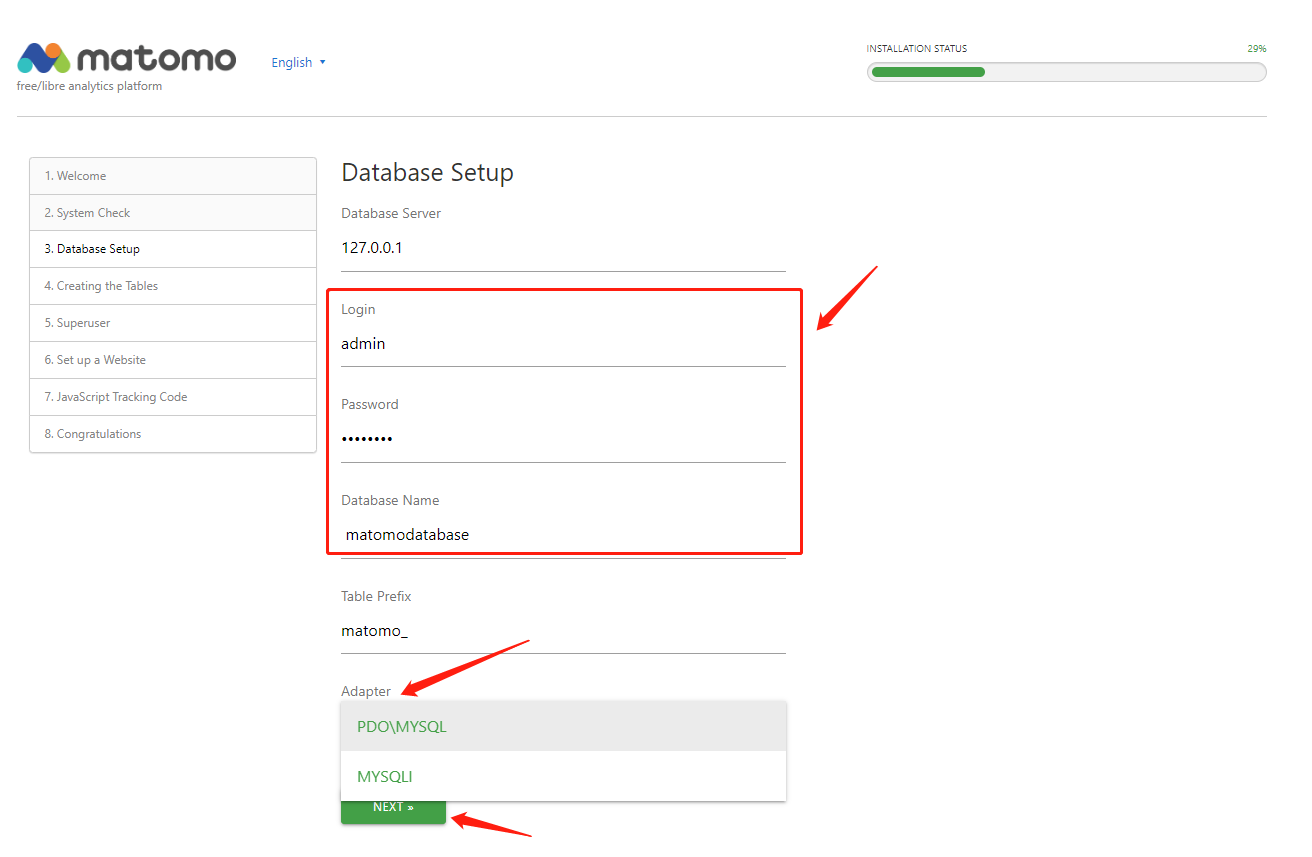Image resolution: width=1312 pixels, height=857 pixels.
Task: Go to step 2. System Check
Action: coord(173,213)
